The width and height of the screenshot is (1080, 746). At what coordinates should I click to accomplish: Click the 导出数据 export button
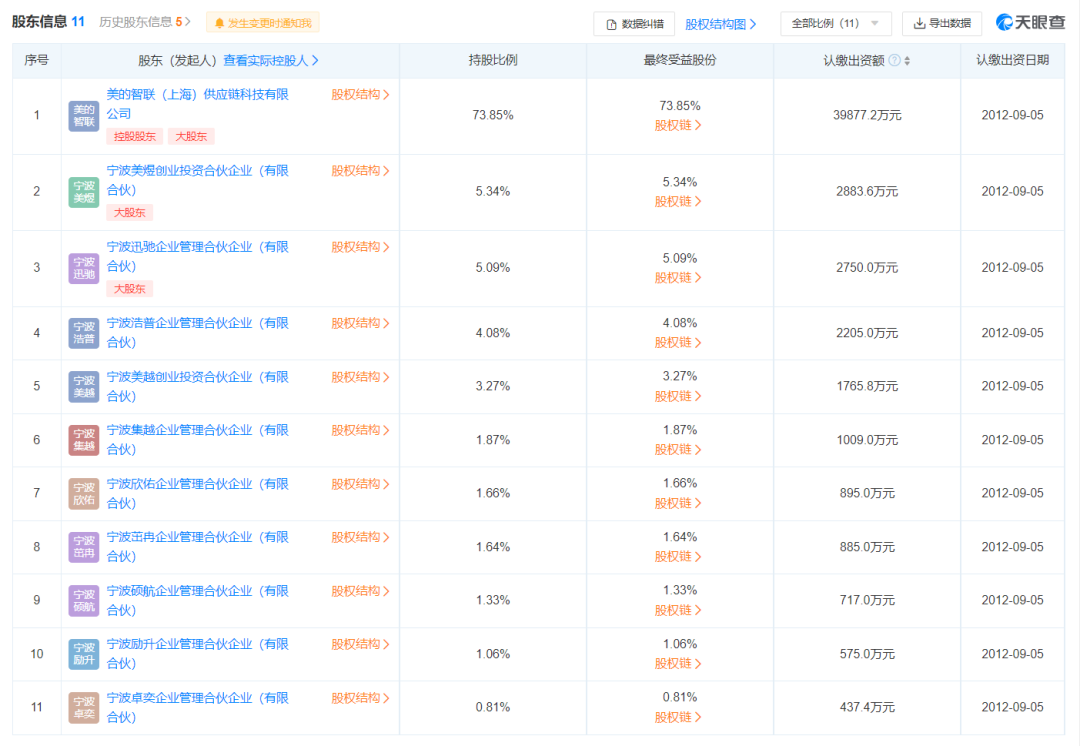pos(942,23)
